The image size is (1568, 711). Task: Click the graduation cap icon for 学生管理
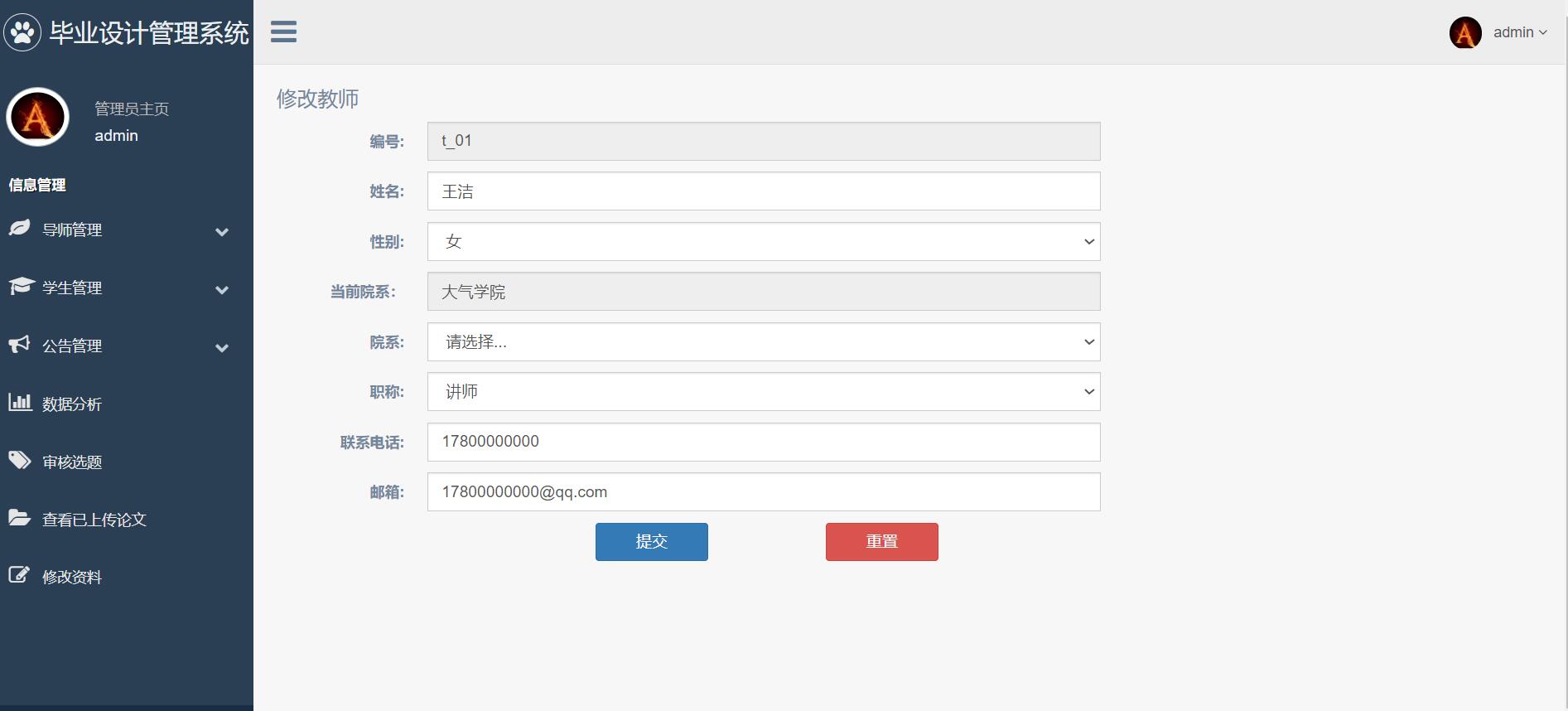(x=21, y=286)
